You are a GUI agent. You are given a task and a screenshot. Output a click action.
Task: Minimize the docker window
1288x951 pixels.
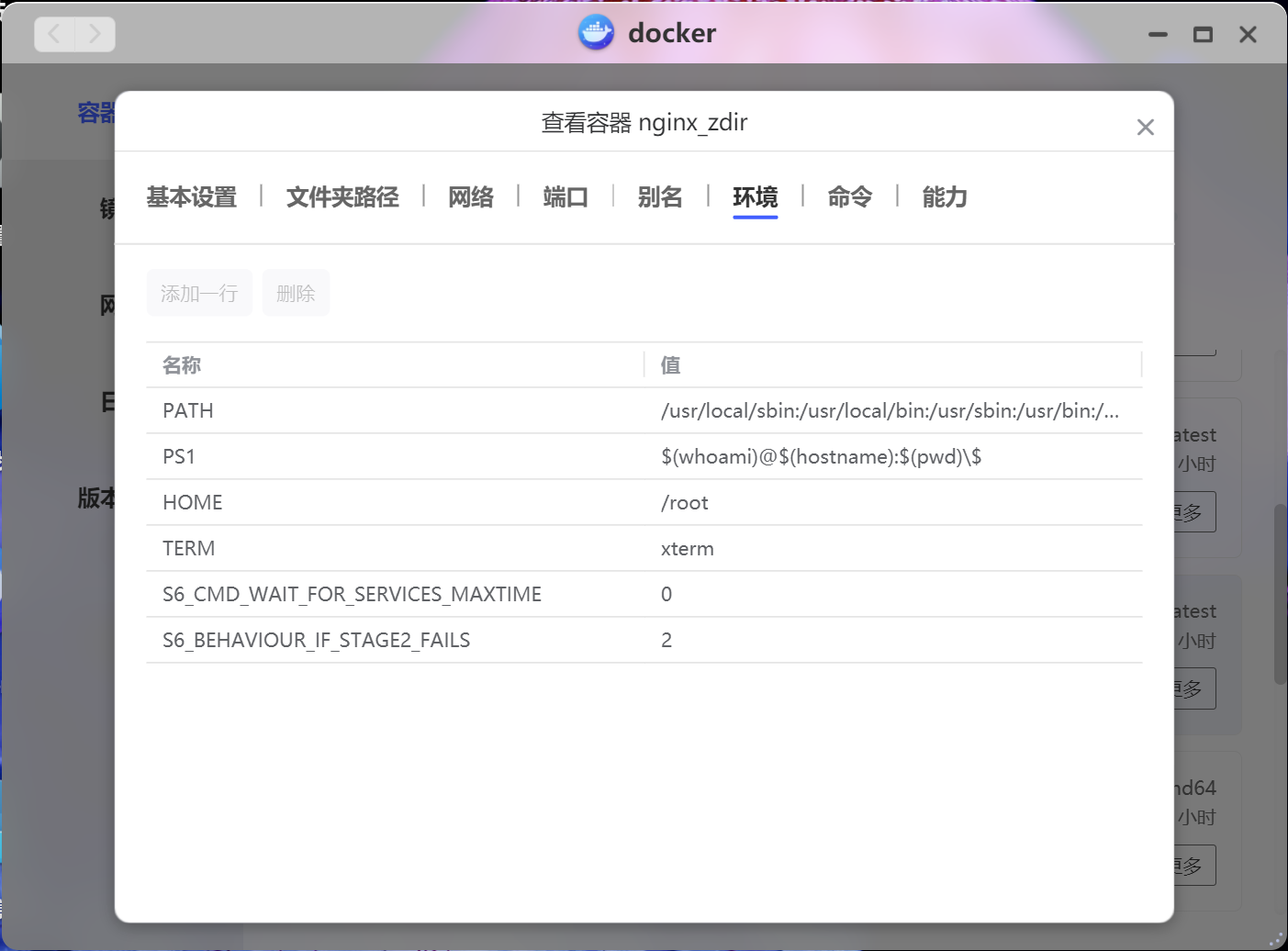1158,35
